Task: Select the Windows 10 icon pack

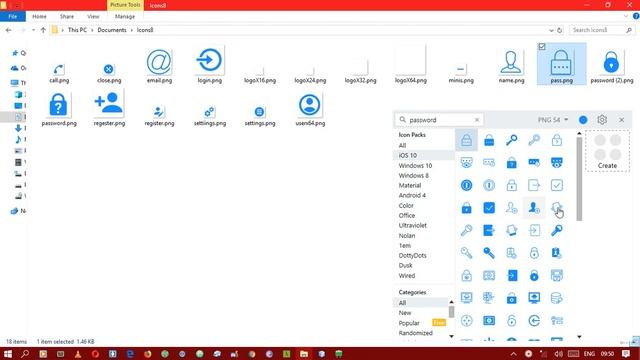Action: click(415, 165)
